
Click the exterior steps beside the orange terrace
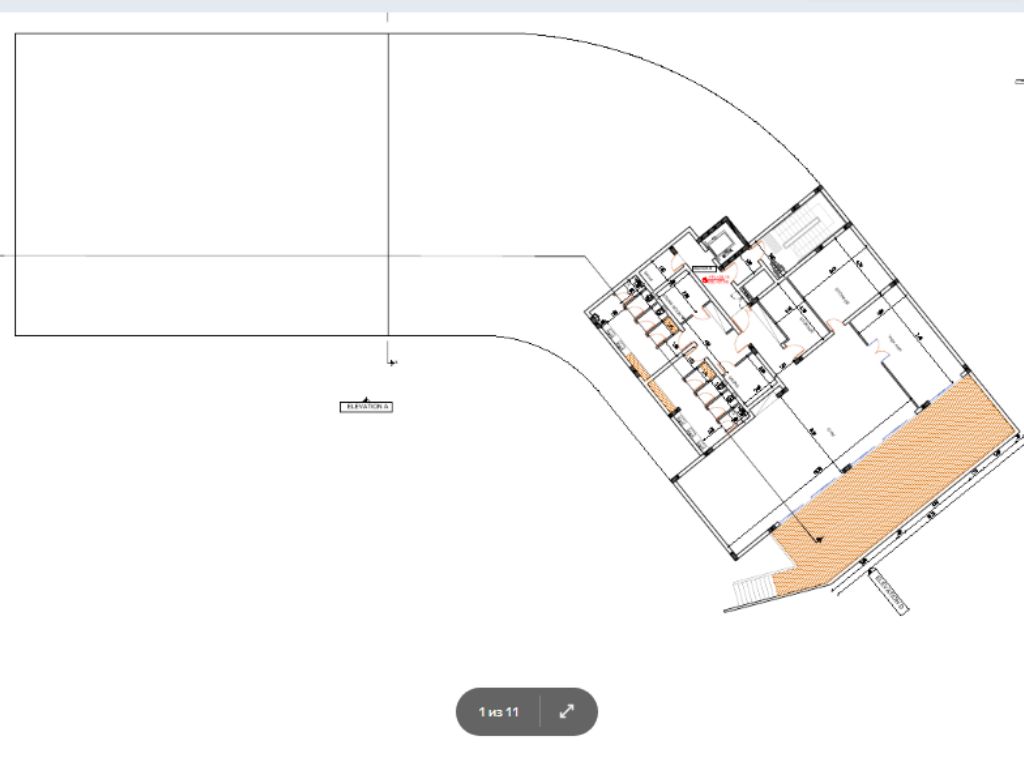coord(750,593)
